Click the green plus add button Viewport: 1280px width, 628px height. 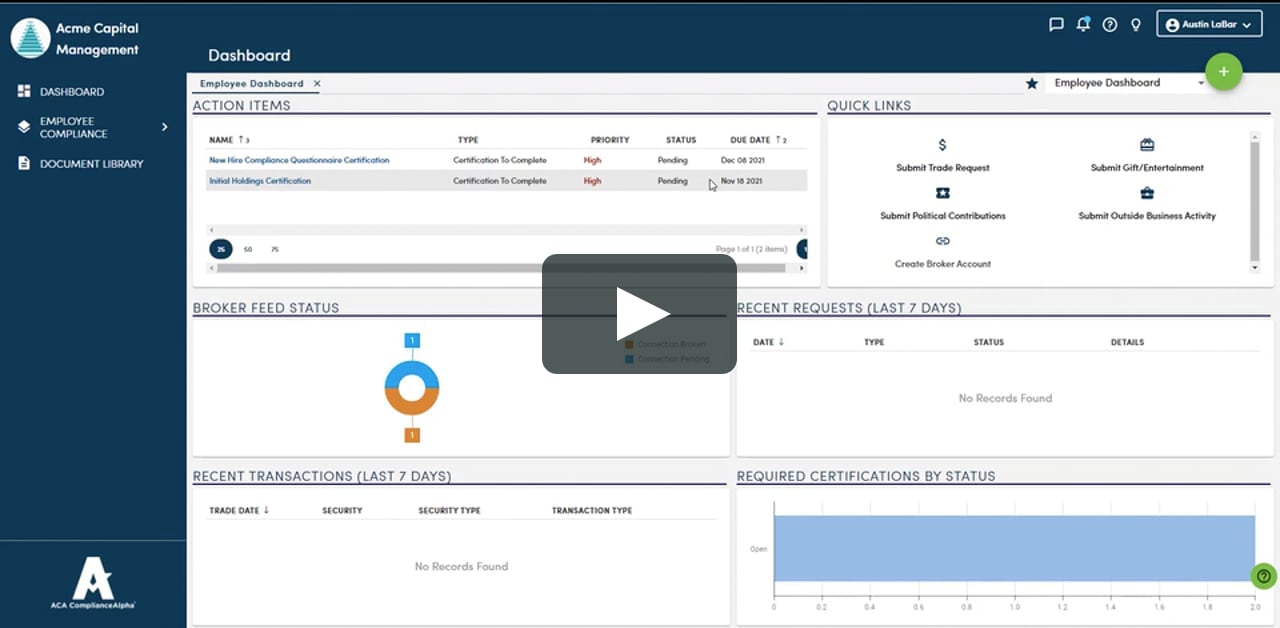coord(1224,72)
